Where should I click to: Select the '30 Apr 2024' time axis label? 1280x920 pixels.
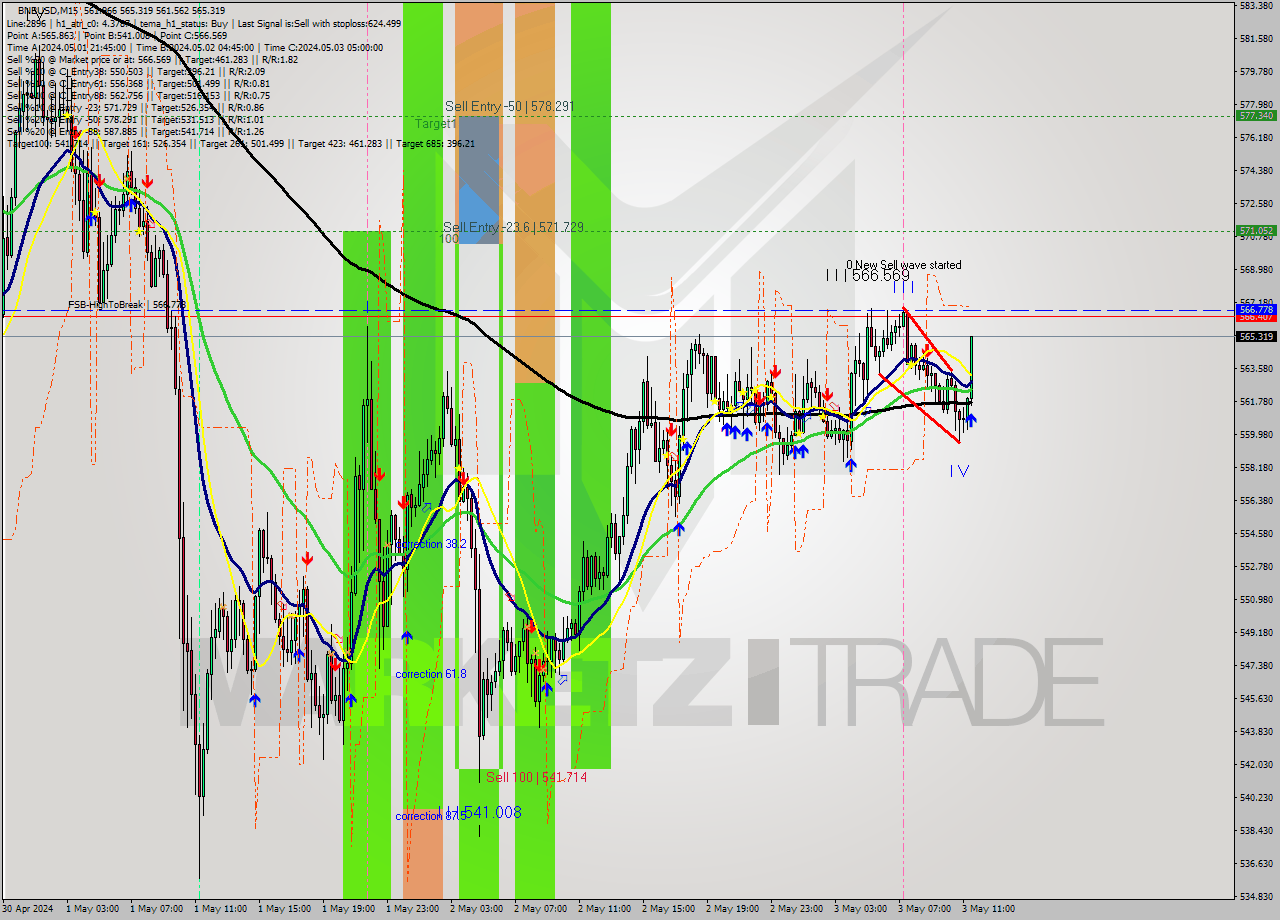point(28,909)
